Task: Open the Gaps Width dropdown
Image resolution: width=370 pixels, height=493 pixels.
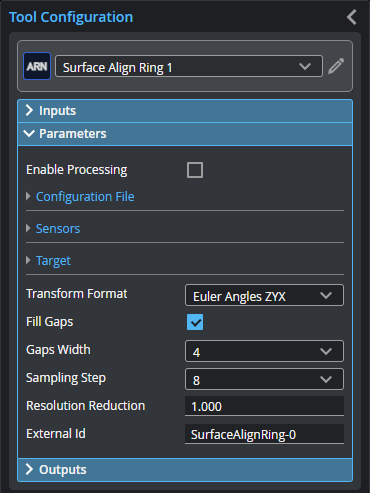Action: point(264,351)
